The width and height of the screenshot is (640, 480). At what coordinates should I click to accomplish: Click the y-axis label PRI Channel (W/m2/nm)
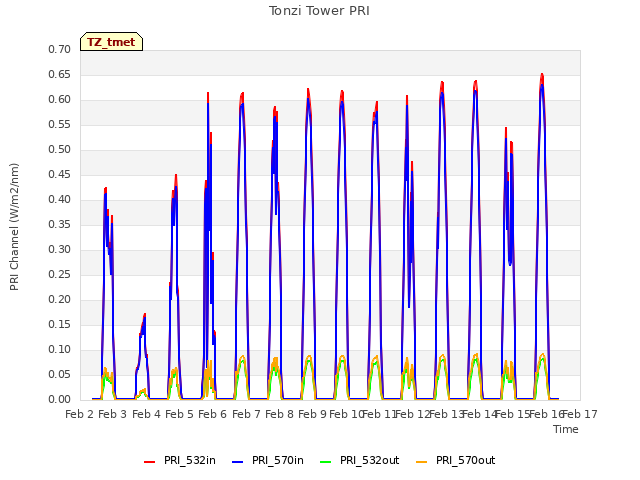point(14,227)
